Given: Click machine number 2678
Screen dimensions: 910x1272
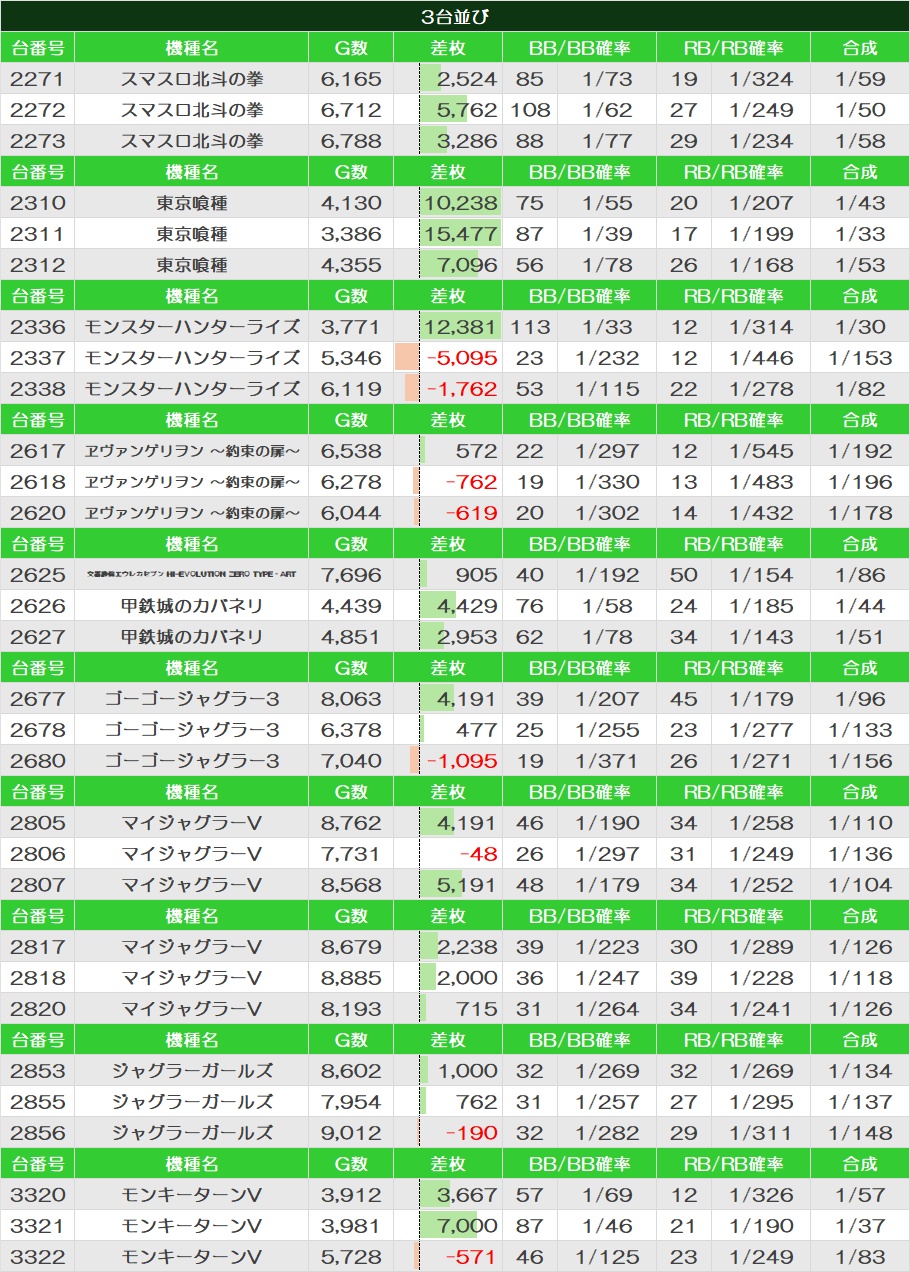Looking at the screenshot, I should point(38,730).
